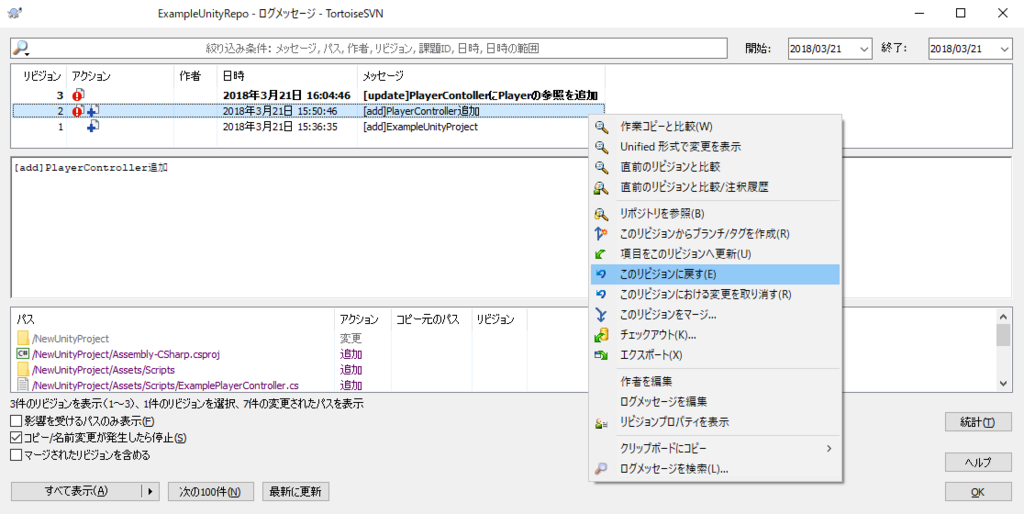Viewport: 1024px width, 514px height.
Task: Click the ヘルプ button
Action: click(978, 462)
